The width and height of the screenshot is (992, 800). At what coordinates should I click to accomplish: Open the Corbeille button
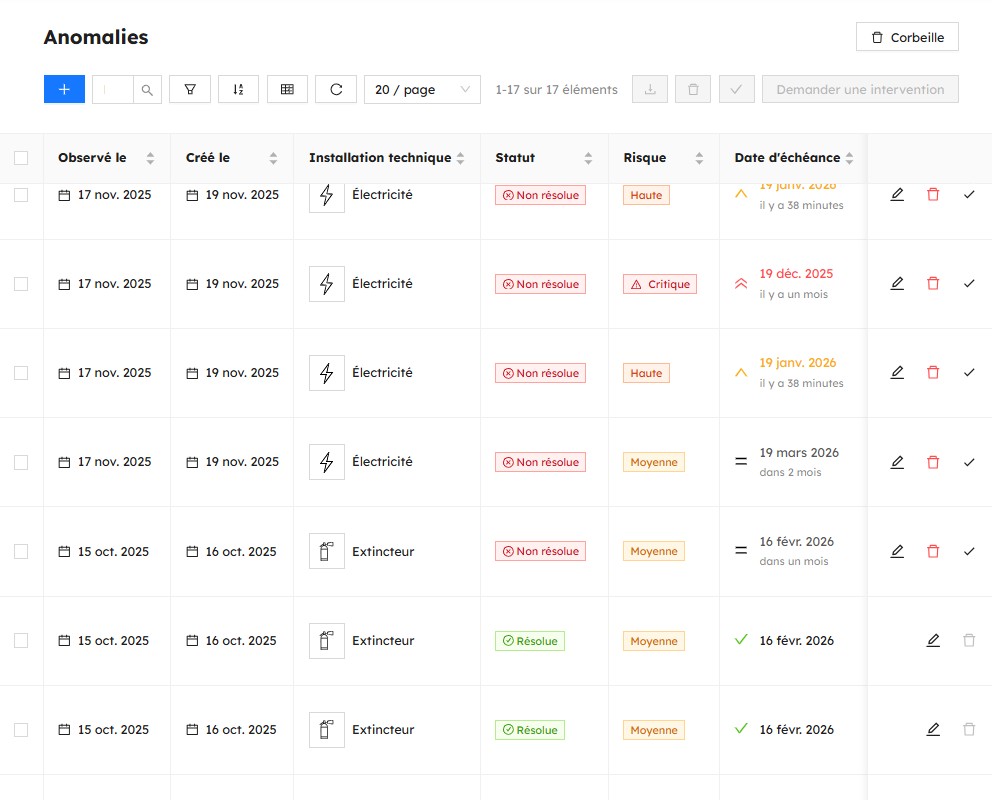point(907,37)
